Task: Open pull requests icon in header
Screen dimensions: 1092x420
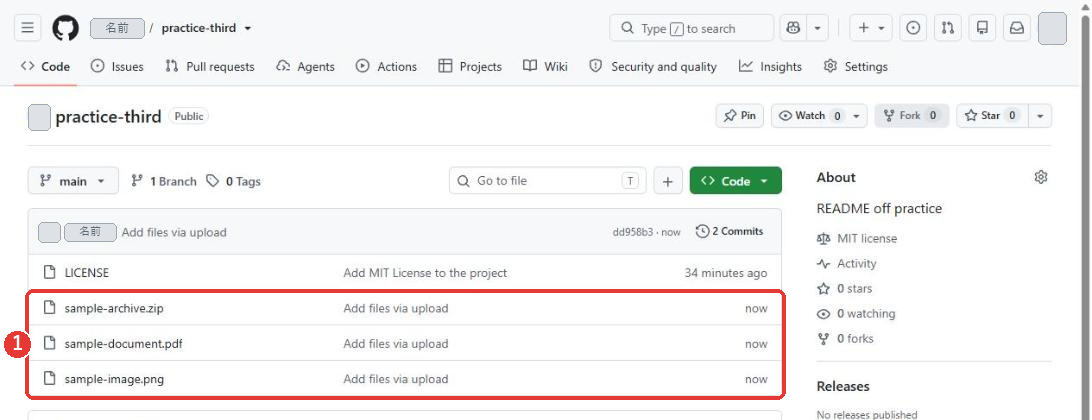Action: pyautogui.click(x=947, y=28)
